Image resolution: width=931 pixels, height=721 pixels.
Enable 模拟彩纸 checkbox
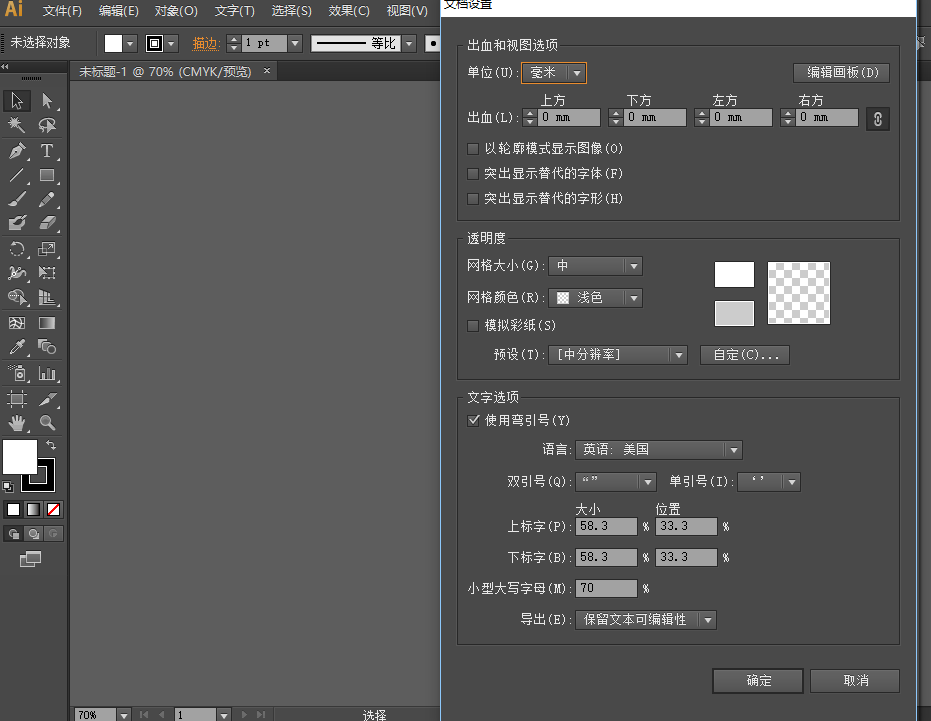[473, 325]
